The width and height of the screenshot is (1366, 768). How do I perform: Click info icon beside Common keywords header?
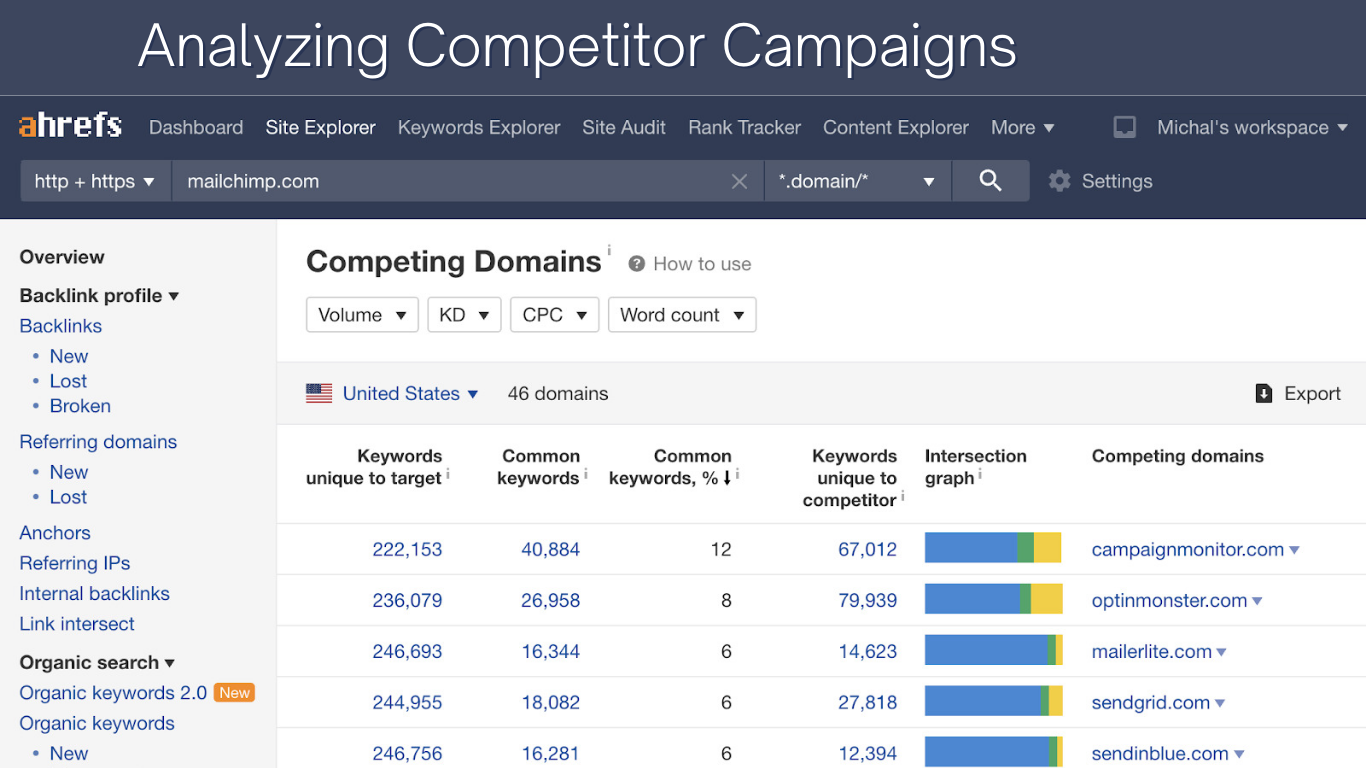click(585, 474)
